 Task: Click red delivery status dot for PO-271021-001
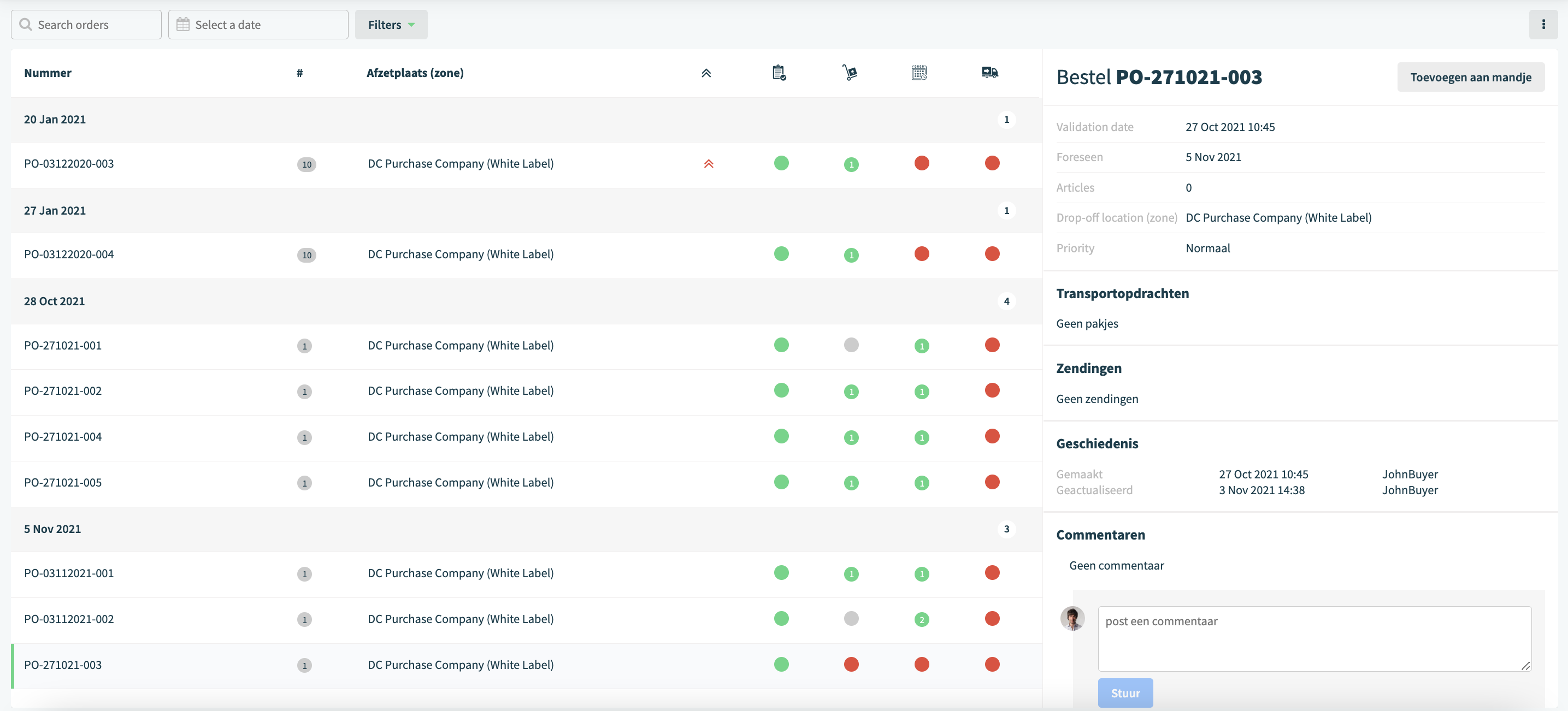pyautogui.click(x=992, y=345)
